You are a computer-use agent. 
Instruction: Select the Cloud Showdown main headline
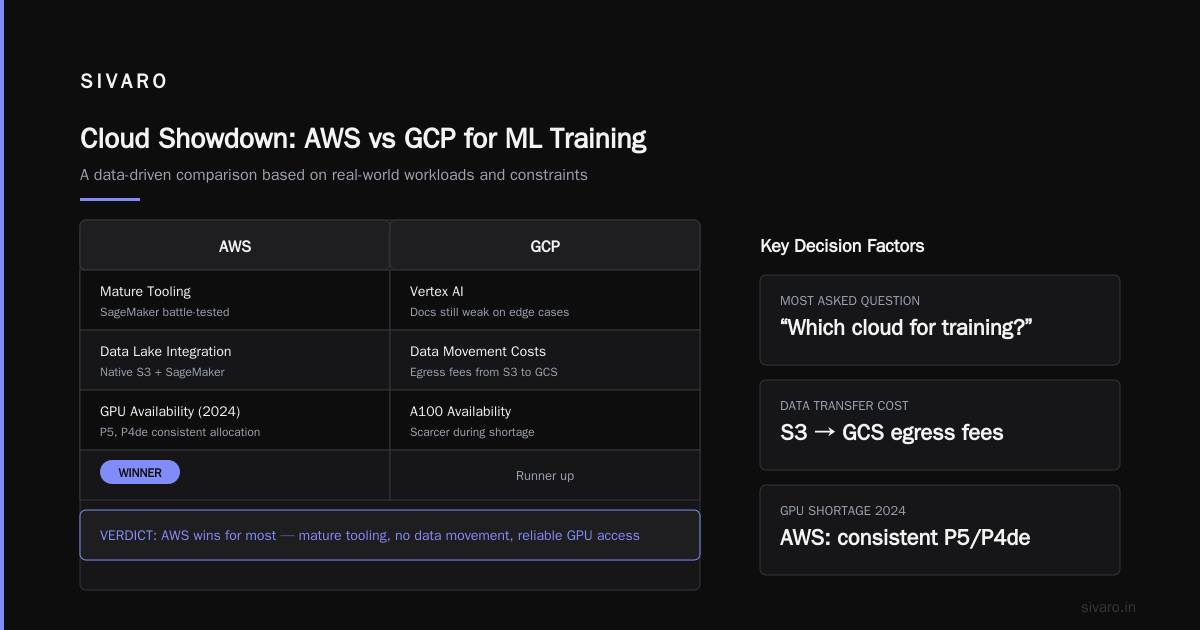pos(363,138)
